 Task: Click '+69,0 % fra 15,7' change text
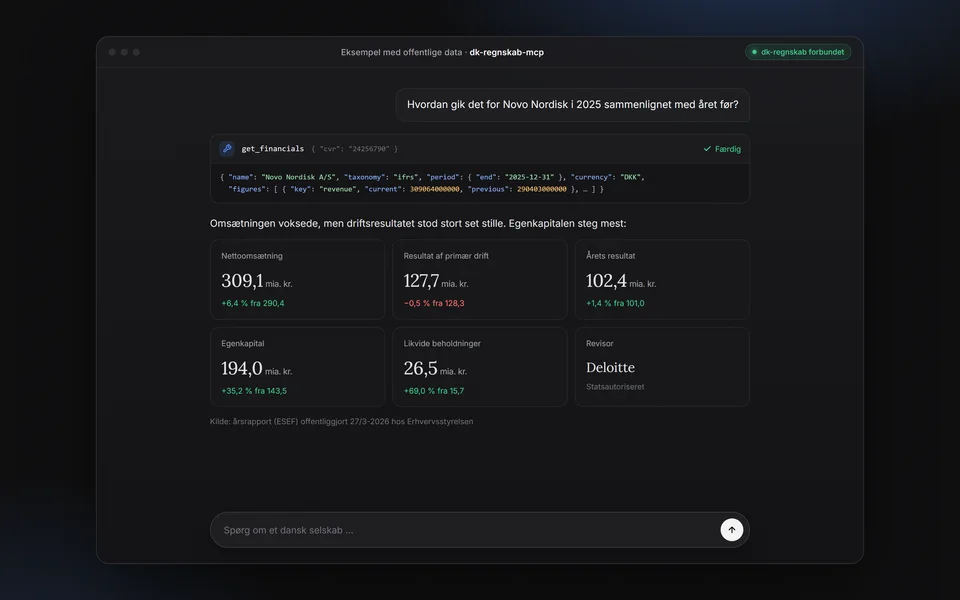tap(434, 391)
